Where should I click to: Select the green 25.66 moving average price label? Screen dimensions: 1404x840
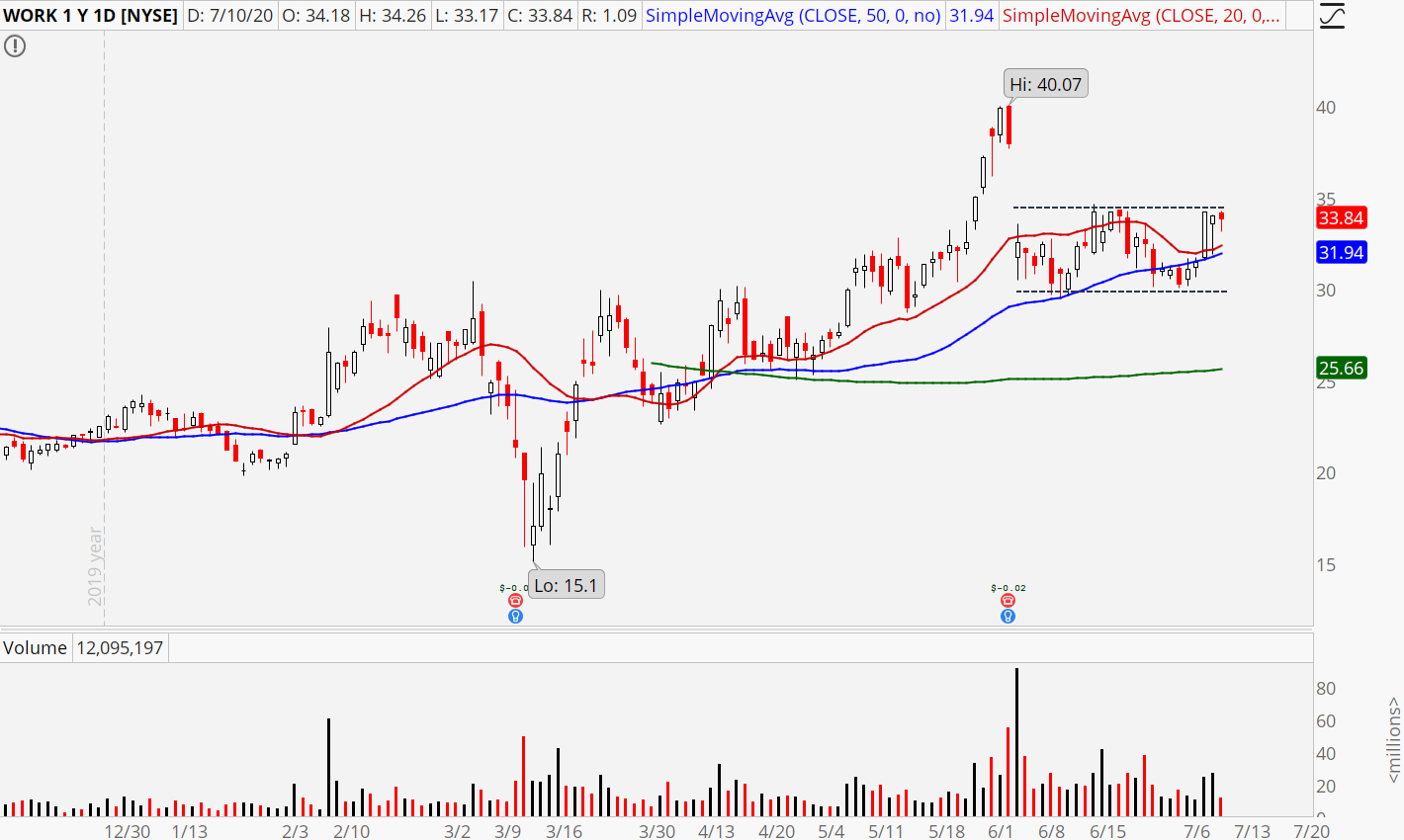tap(1342, 369)
